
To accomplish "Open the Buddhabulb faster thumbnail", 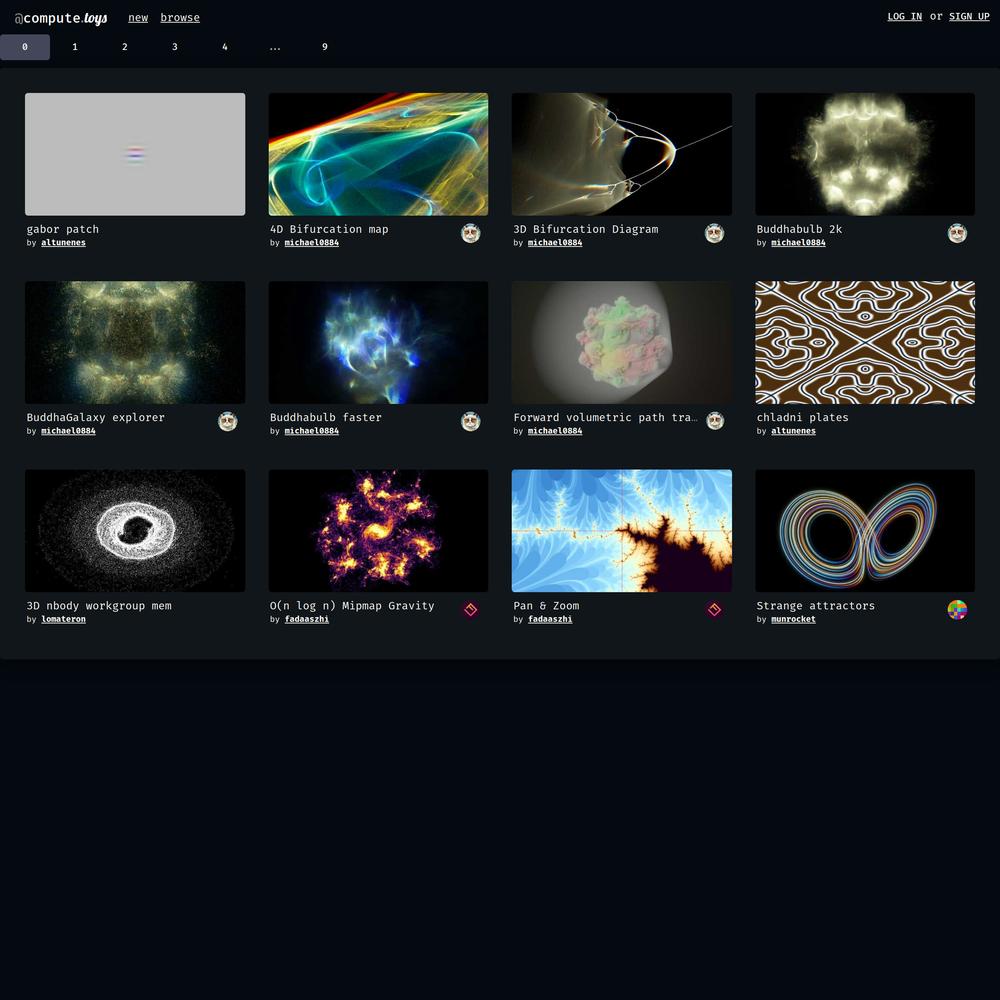I will (378, 342).
